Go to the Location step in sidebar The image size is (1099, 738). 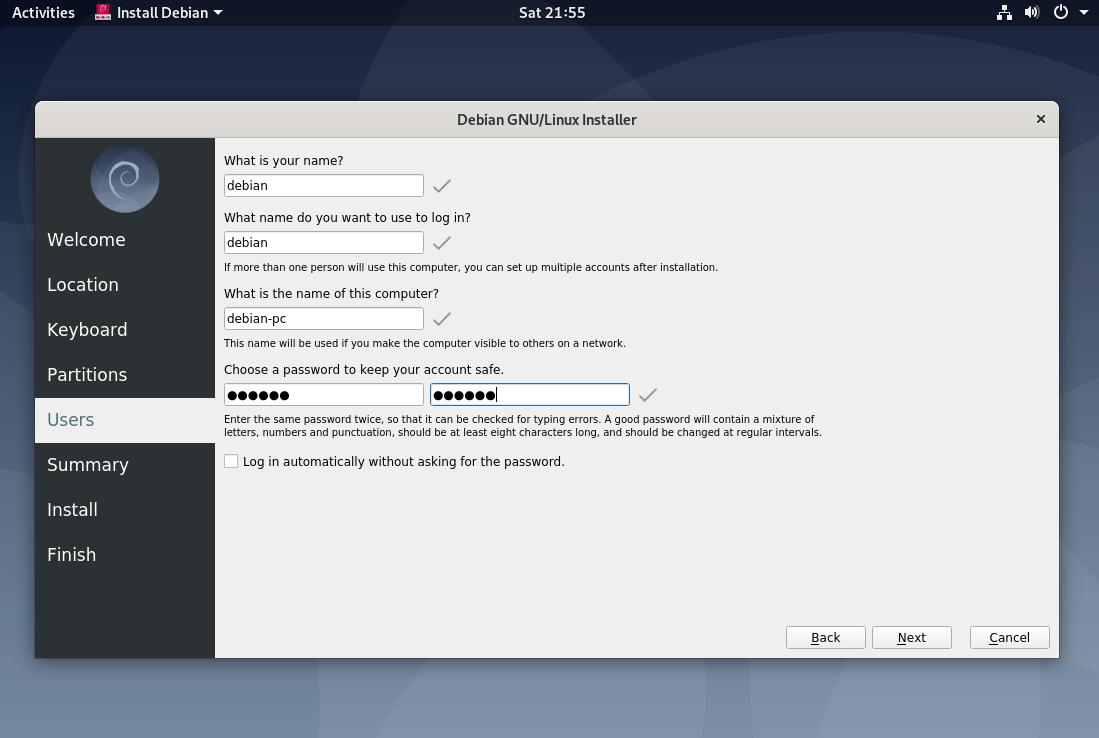(x=125, y=285)
